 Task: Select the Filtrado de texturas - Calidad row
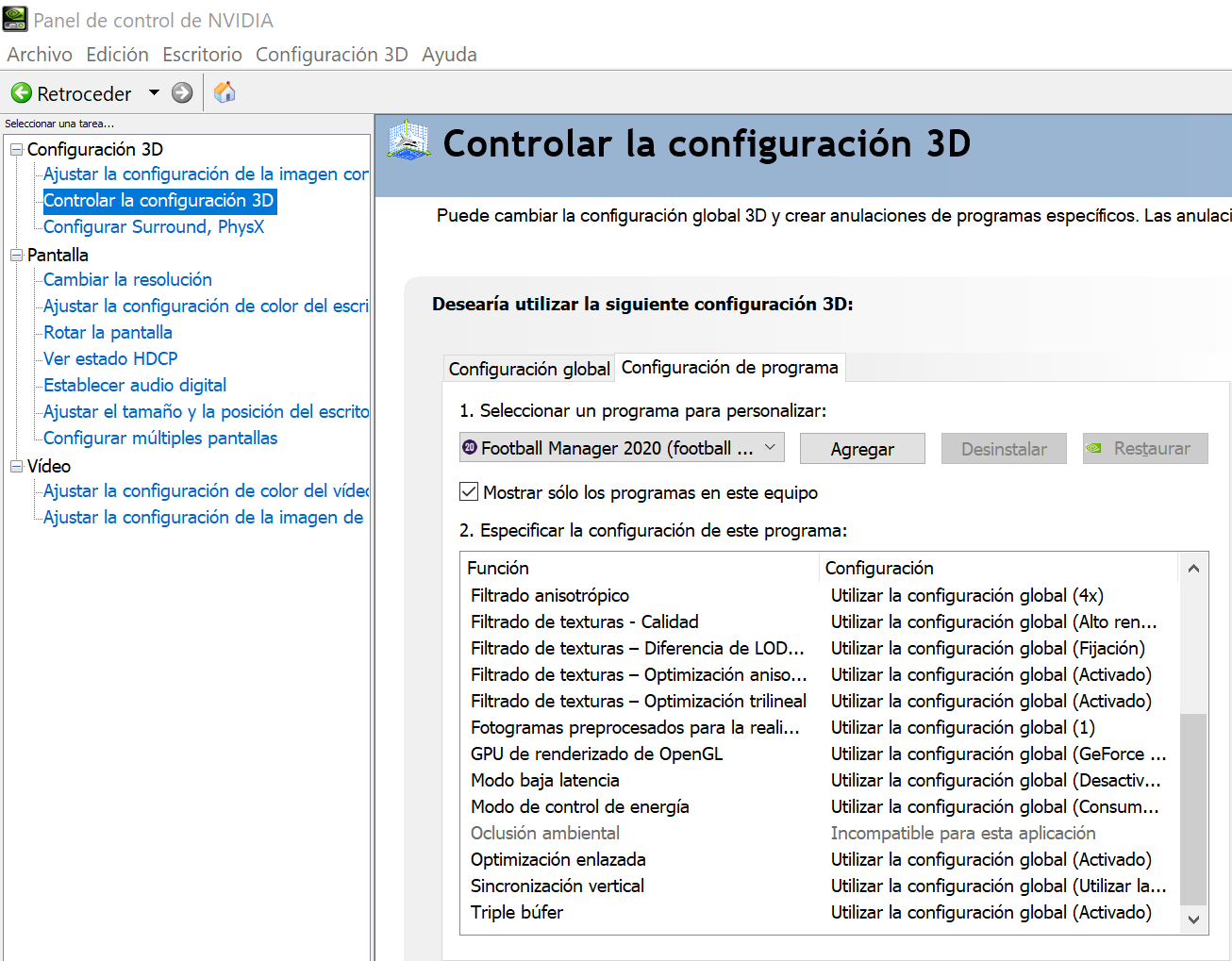pyautogui.click(x=819, y=621)
